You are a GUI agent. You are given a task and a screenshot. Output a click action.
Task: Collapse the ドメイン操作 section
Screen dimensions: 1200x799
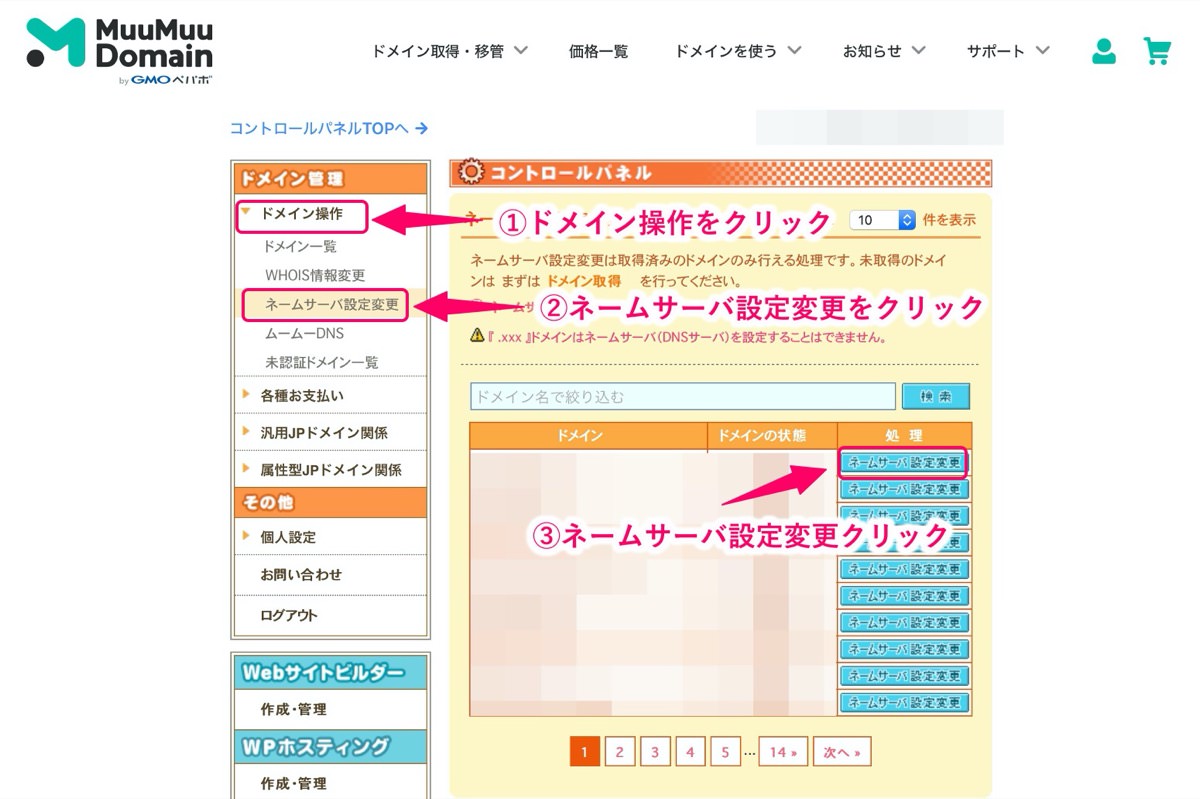coord(302,214)
